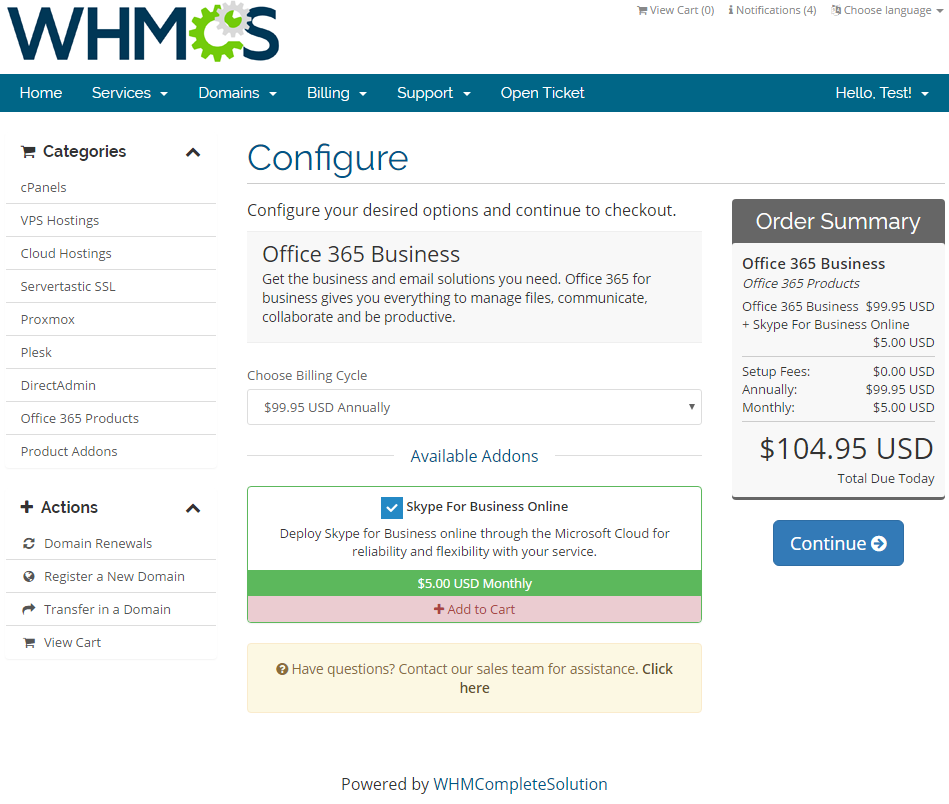Select the Plesk category
This screenshot has width=949, height=804.
coord(111,352)
